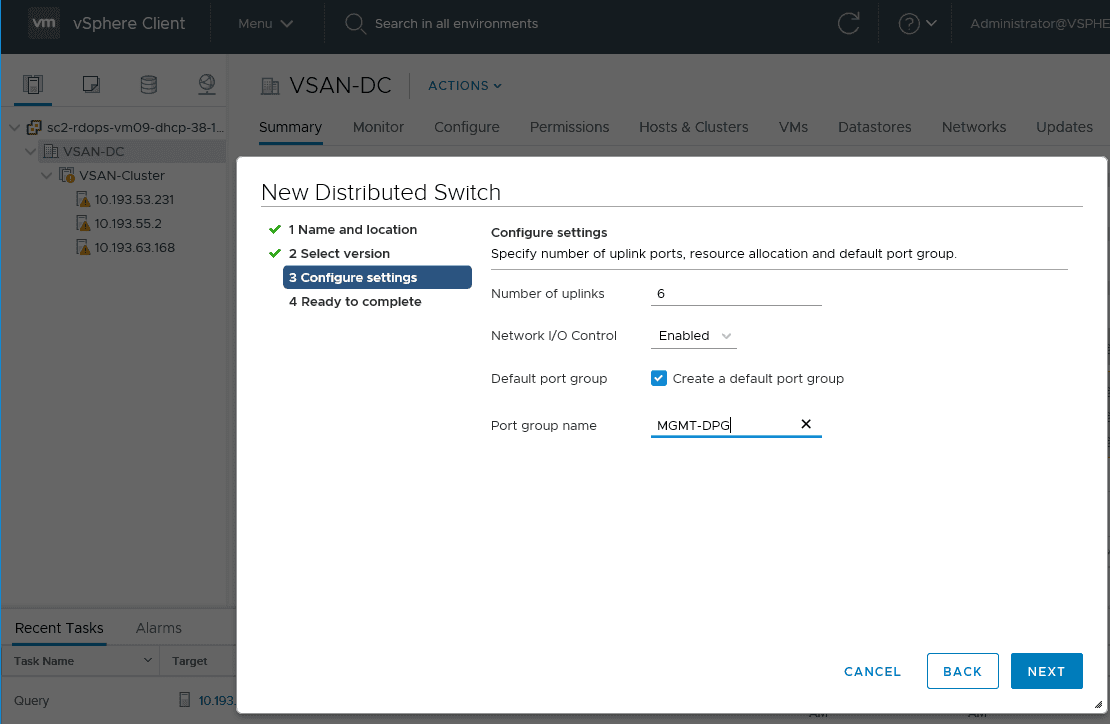Open the Networking inventory view icon
Screen dimensions: 1116x725
[x=206, y=84]
